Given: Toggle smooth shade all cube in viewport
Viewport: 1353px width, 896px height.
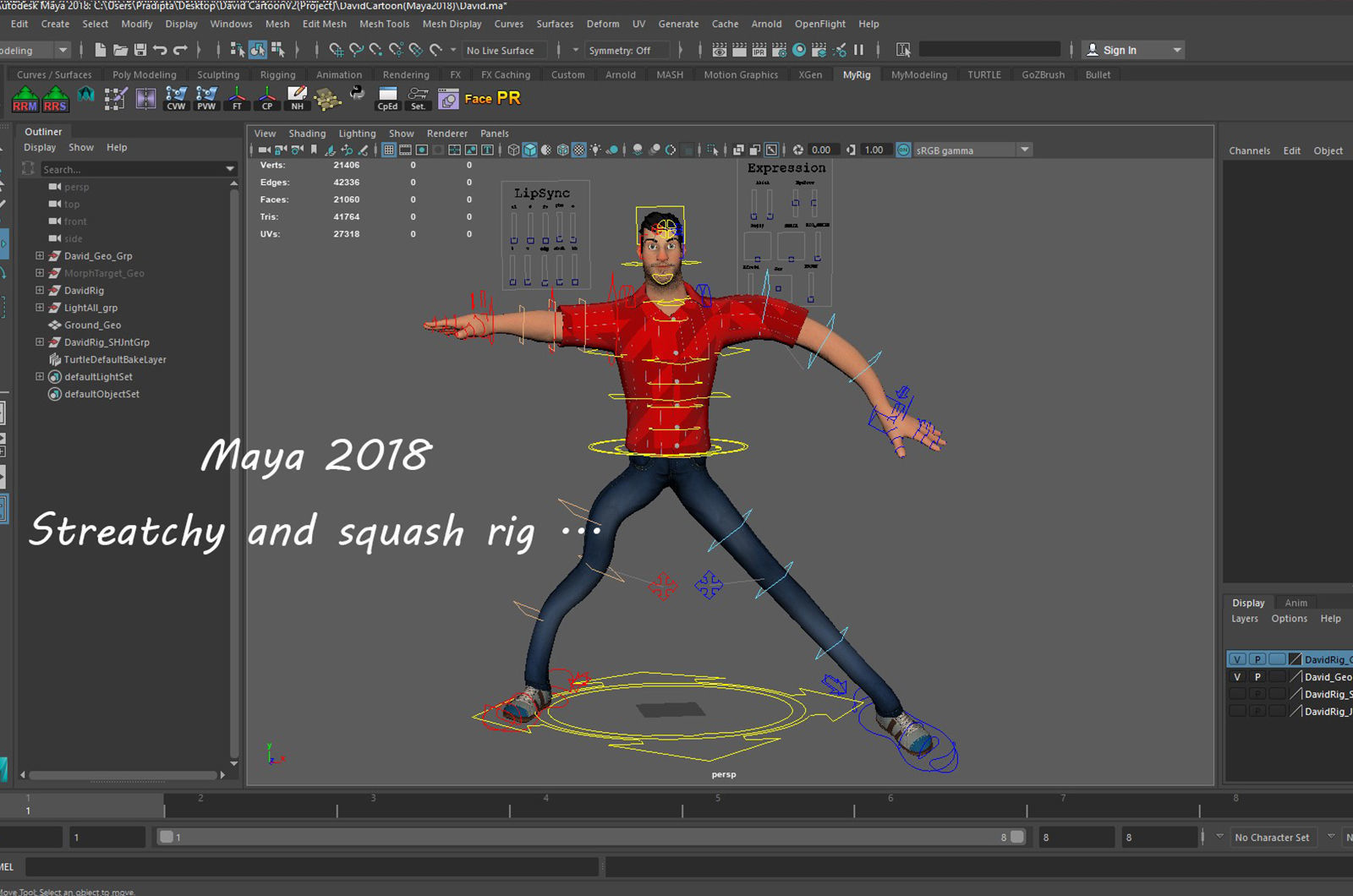Looking at the screenshot, I should (530, 150).
